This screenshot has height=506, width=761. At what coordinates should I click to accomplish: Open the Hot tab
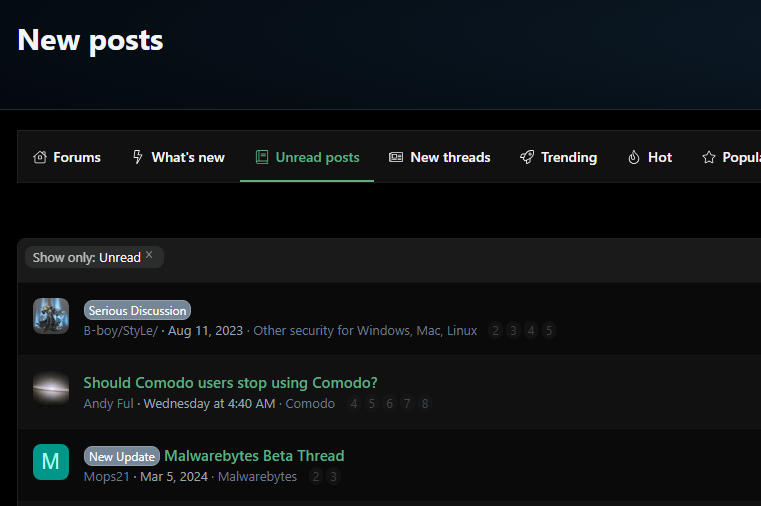click(x=649, y=157)
